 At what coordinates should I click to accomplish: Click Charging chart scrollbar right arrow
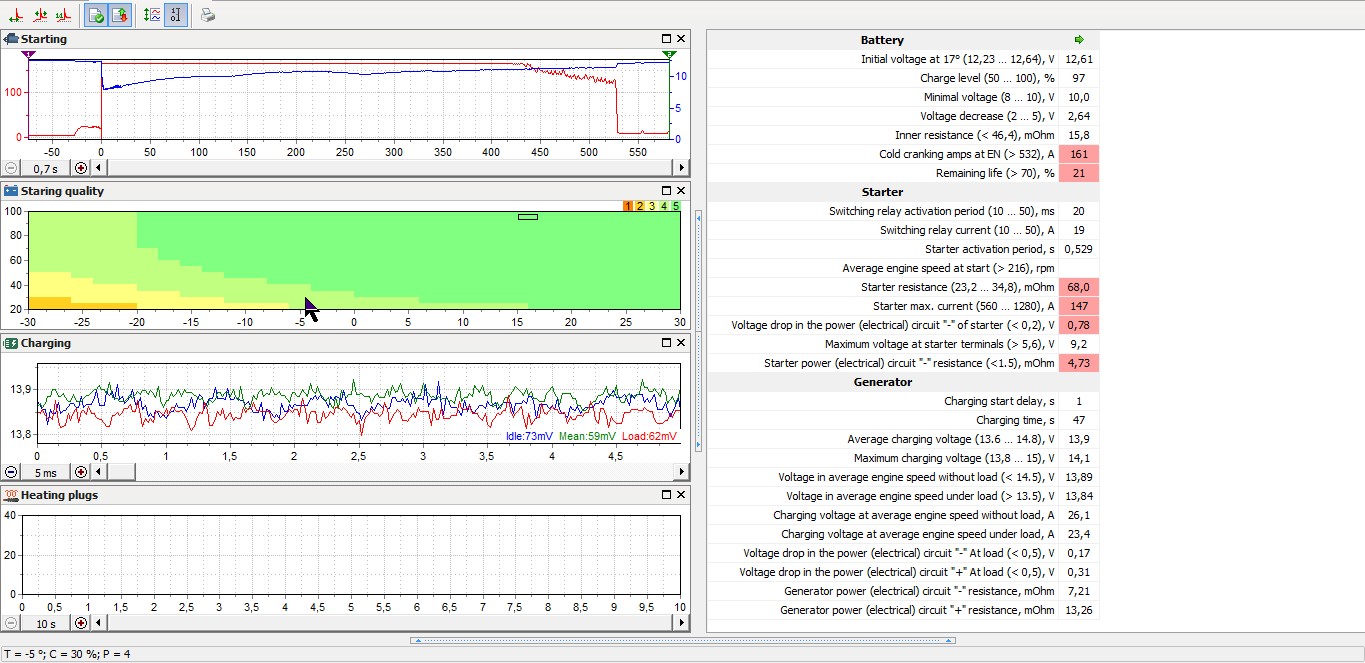pos(682,472)
